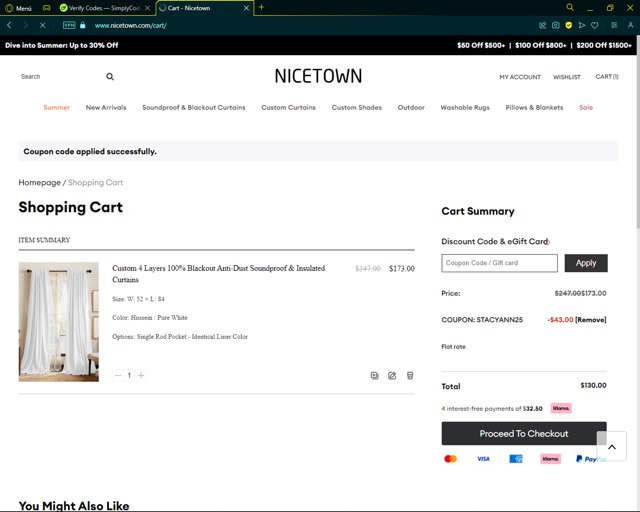
Task: Select the Cart - Nicetown tab
Action: (204, 8)
